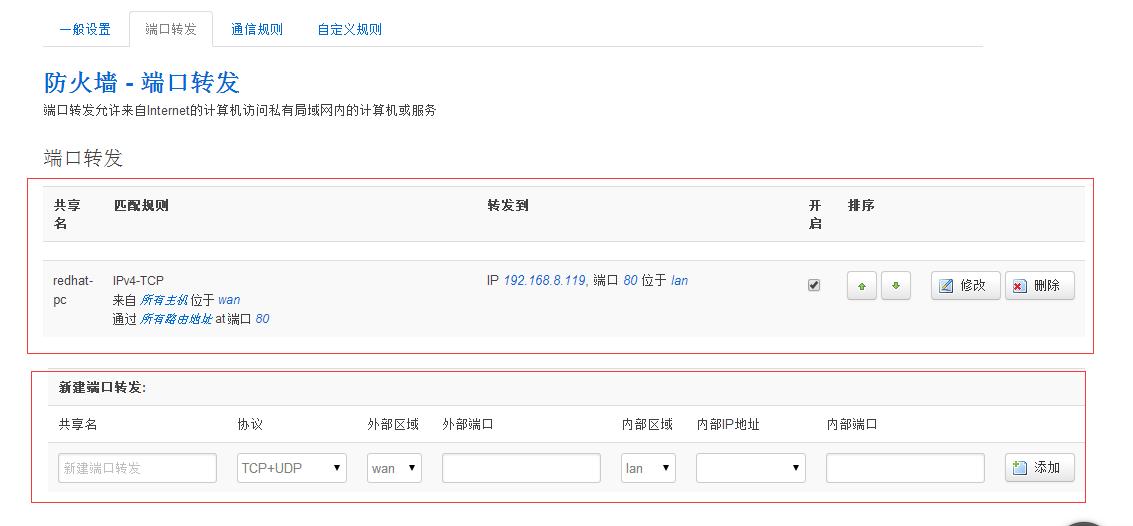Click the 所有路由地址 link
This screenshot has height=526, width=1133.
tap(176, 319)
